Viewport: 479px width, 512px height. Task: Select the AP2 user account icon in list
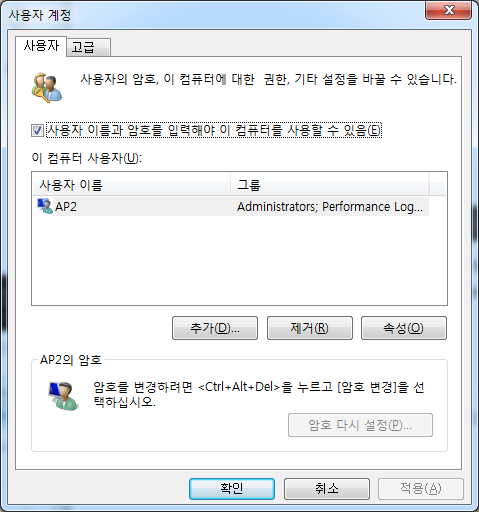coord(45,206)
